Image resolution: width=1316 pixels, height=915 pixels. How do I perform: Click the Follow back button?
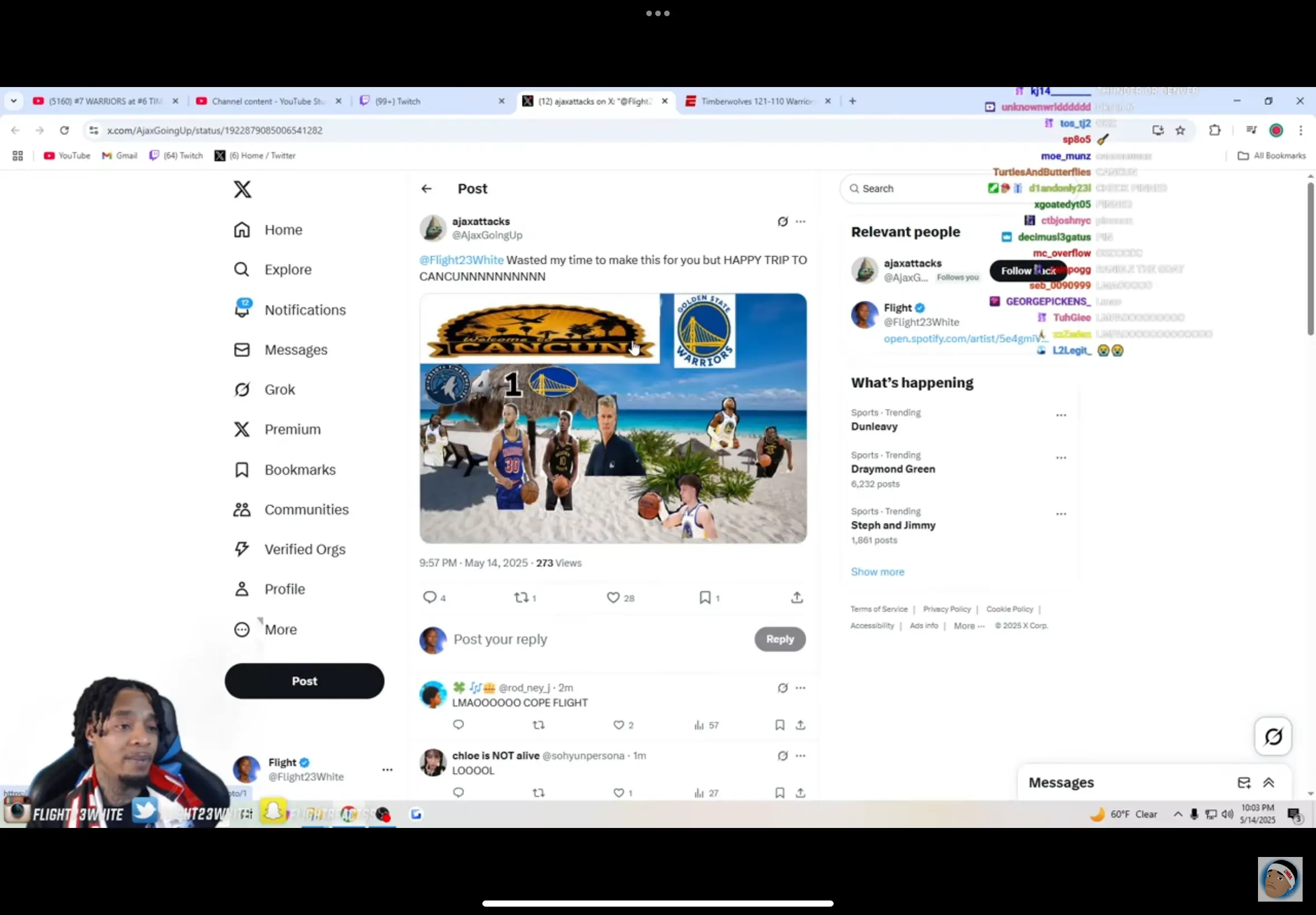[x=1028, y=271]
